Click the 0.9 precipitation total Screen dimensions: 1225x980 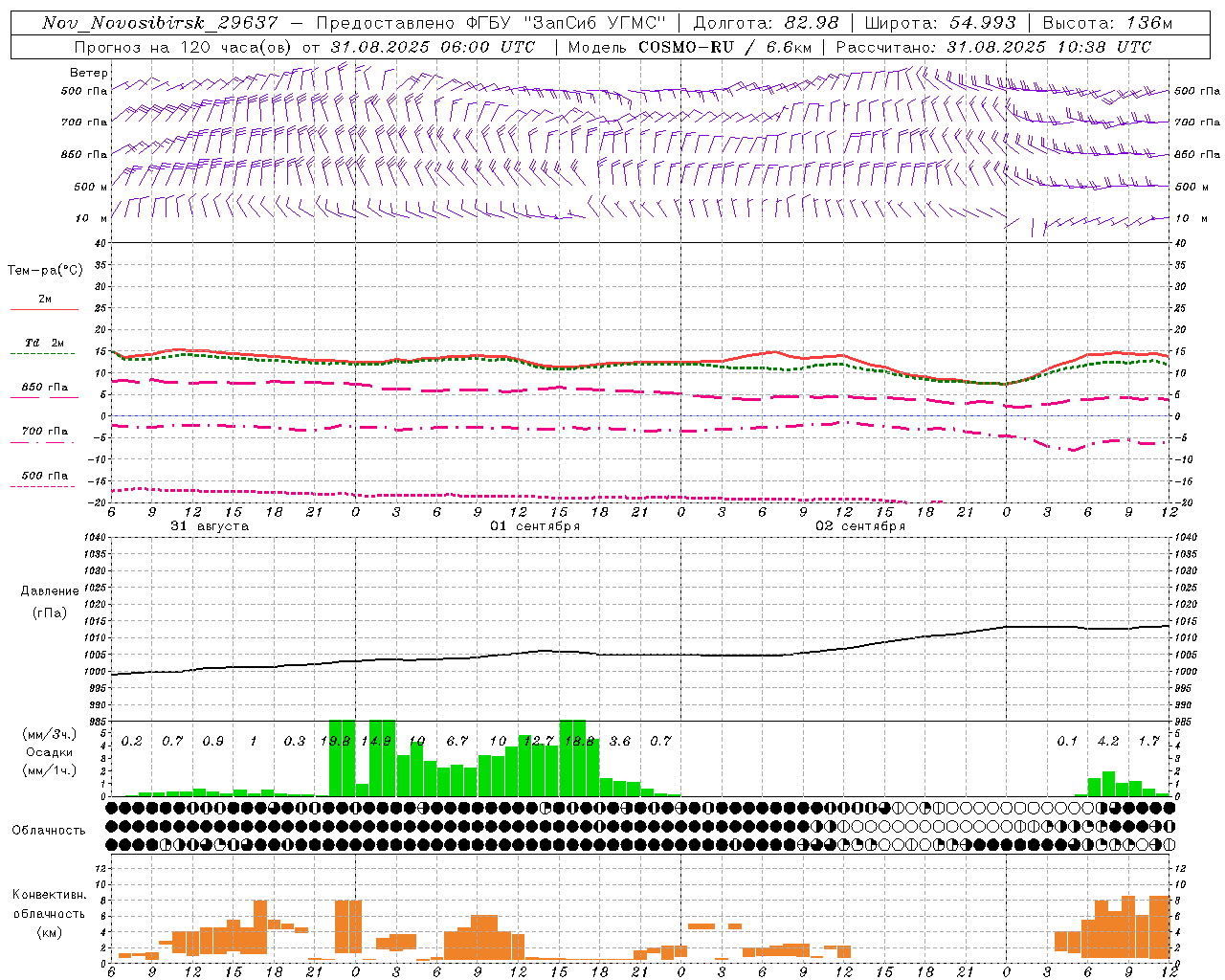click(213, 741)
